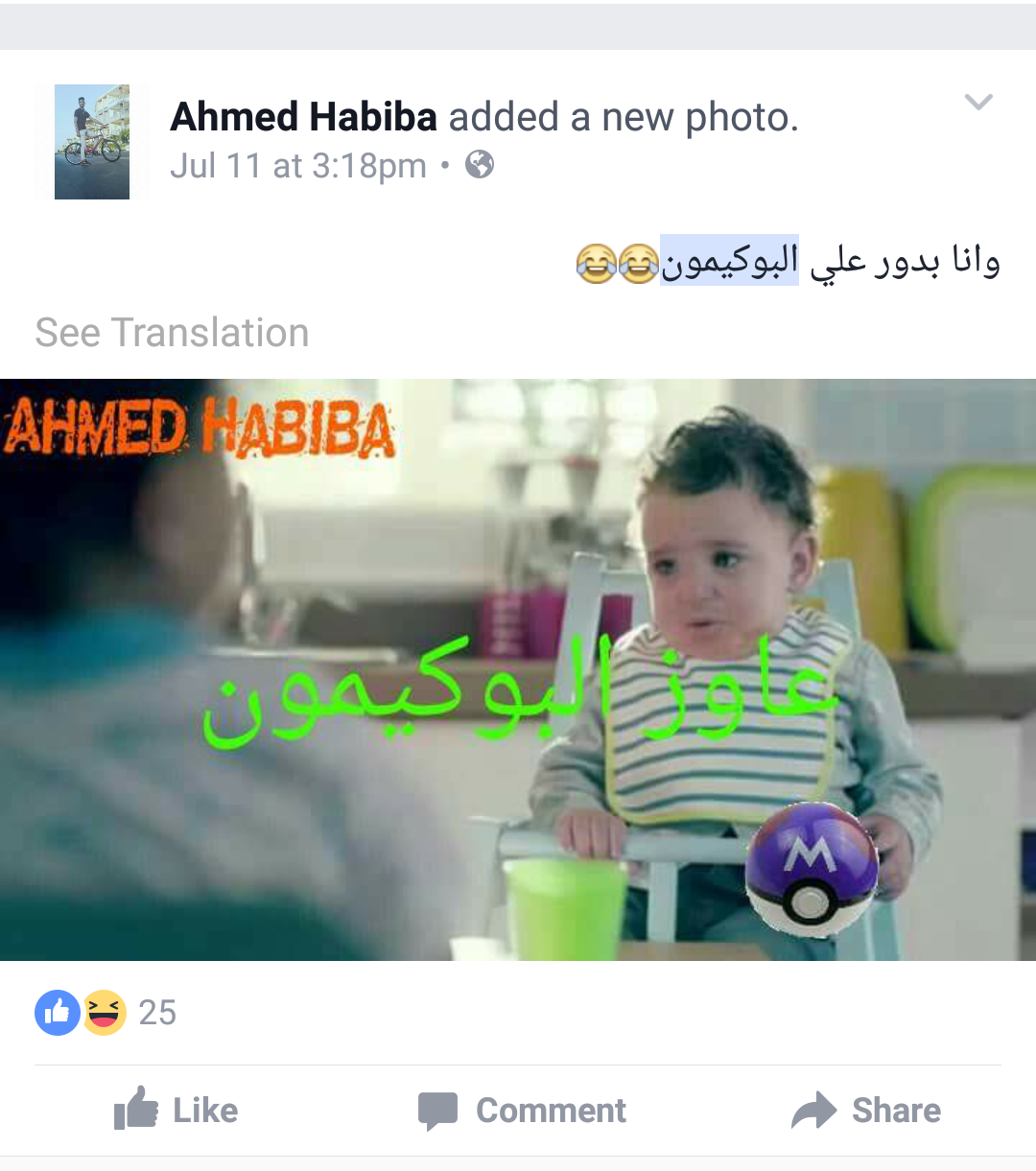Click the laughing Haha reaction icon

coord(104,1013)
